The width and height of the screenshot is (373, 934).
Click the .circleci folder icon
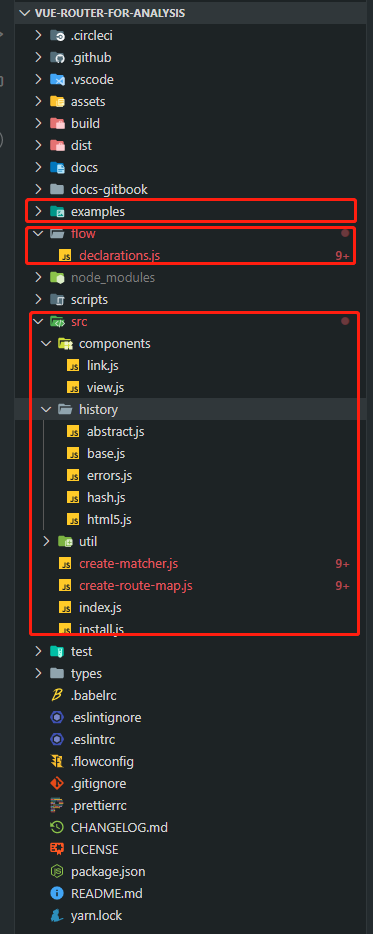click(x=57, y=36)
